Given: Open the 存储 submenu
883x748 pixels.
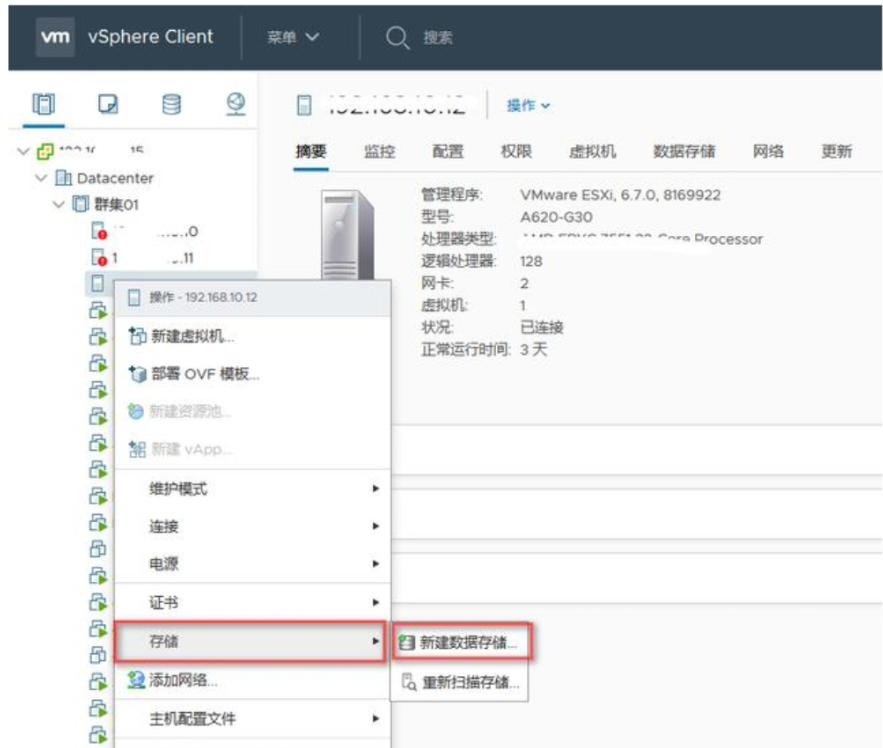Looking at the screenshot, I should (251, 641).
